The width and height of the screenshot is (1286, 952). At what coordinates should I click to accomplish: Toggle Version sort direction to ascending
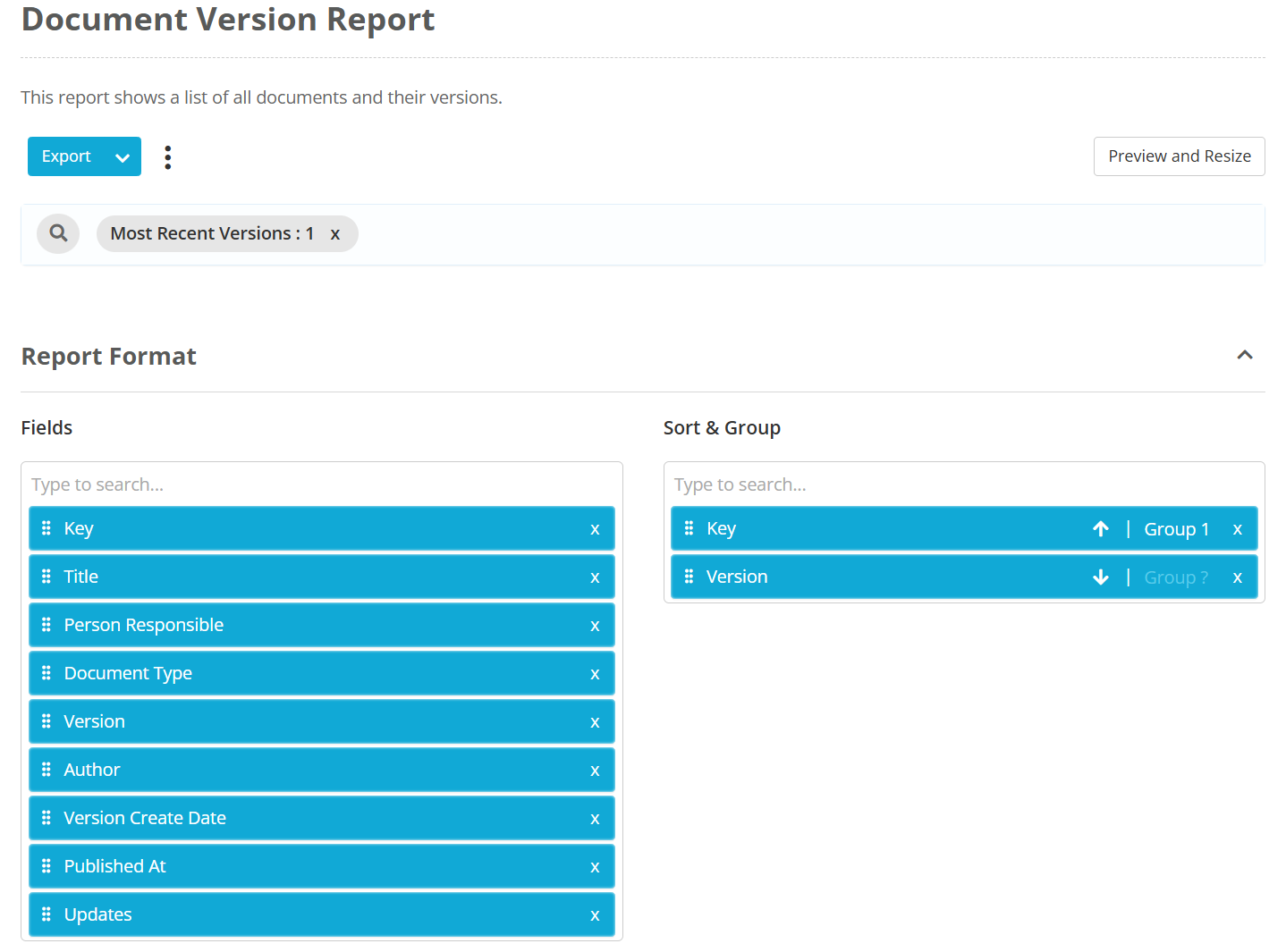coord(1100,577)
